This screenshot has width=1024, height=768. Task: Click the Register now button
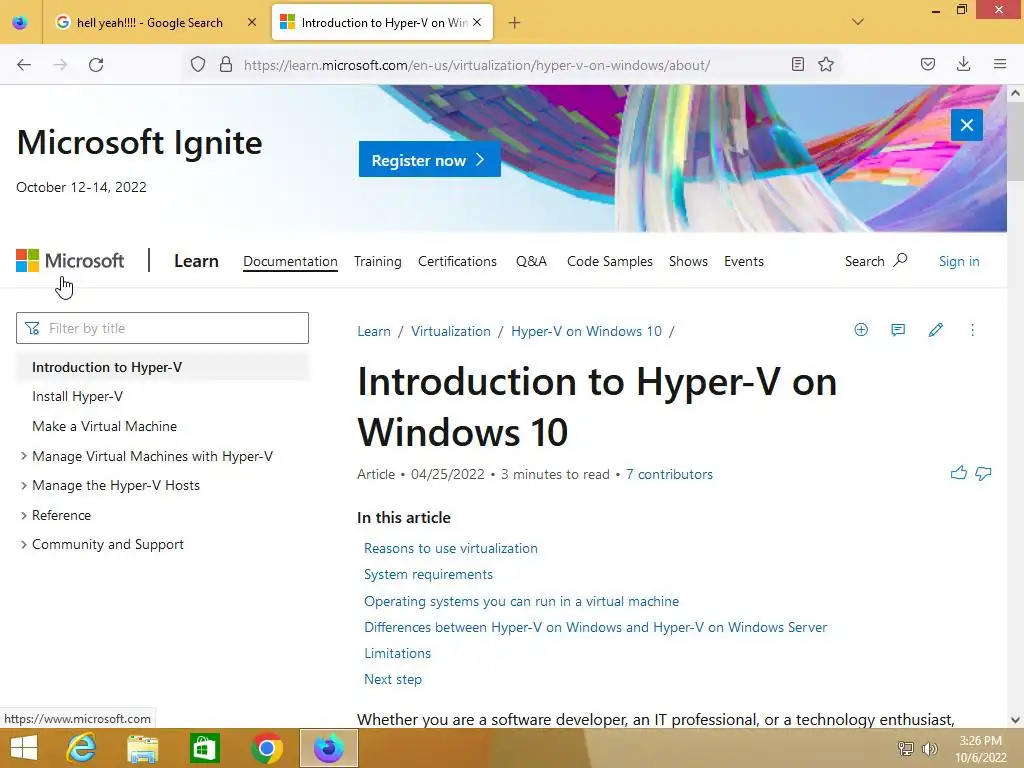(430, 159)
